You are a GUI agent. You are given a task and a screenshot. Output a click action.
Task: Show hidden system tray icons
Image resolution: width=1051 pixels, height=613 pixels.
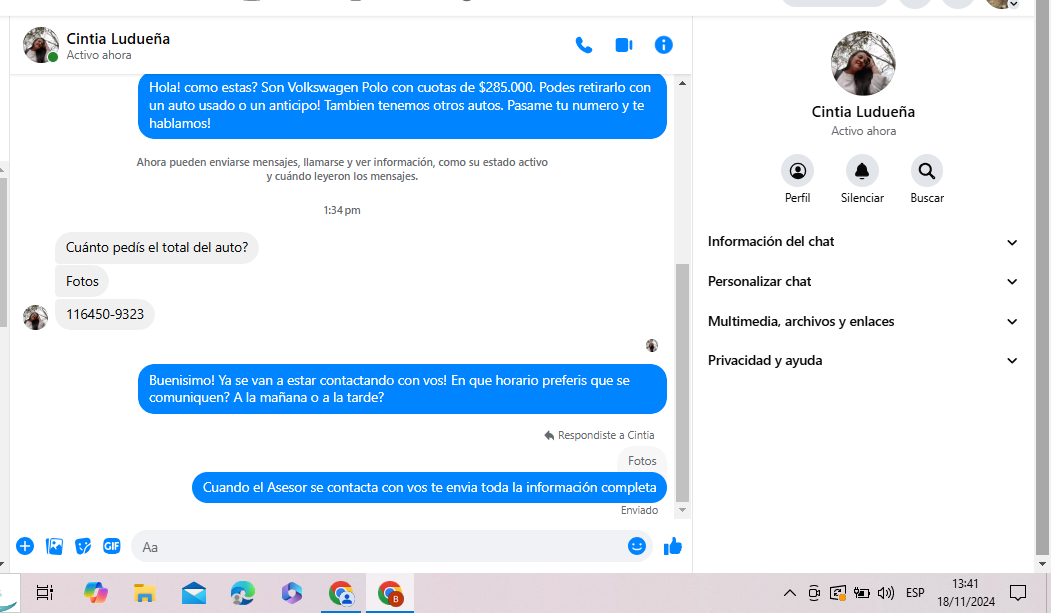pyautogui.click(x=790, y=592)
